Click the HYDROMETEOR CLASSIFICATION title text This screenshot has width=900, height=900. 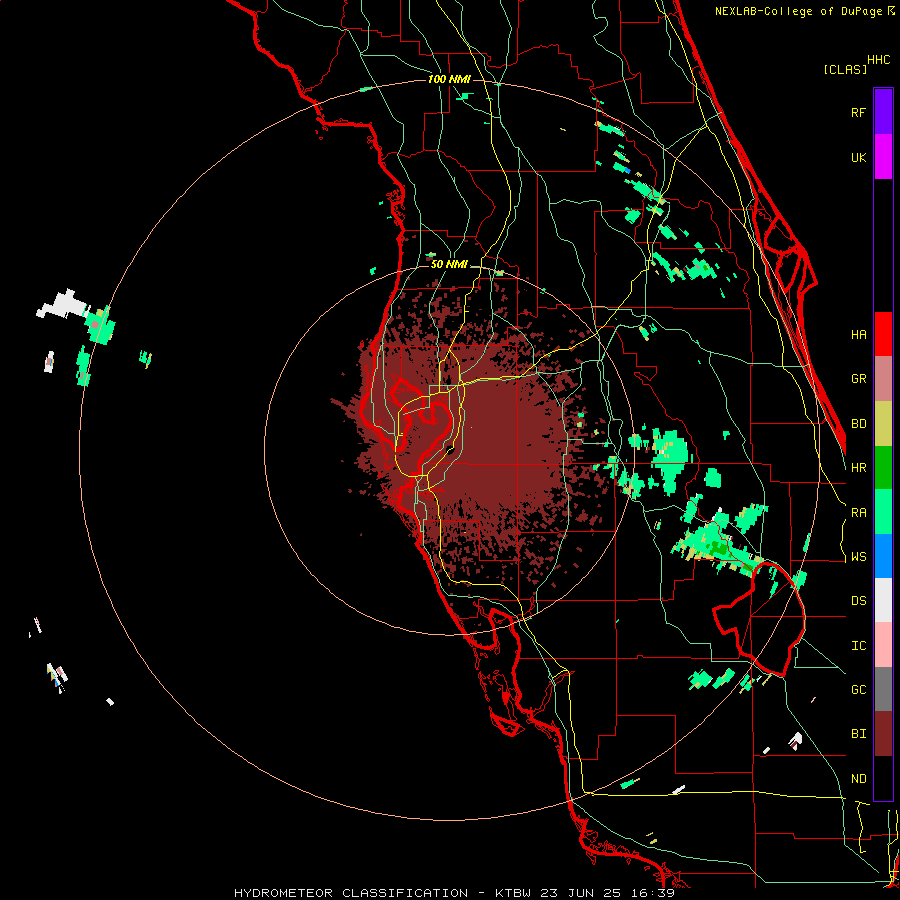coord(351,893)
